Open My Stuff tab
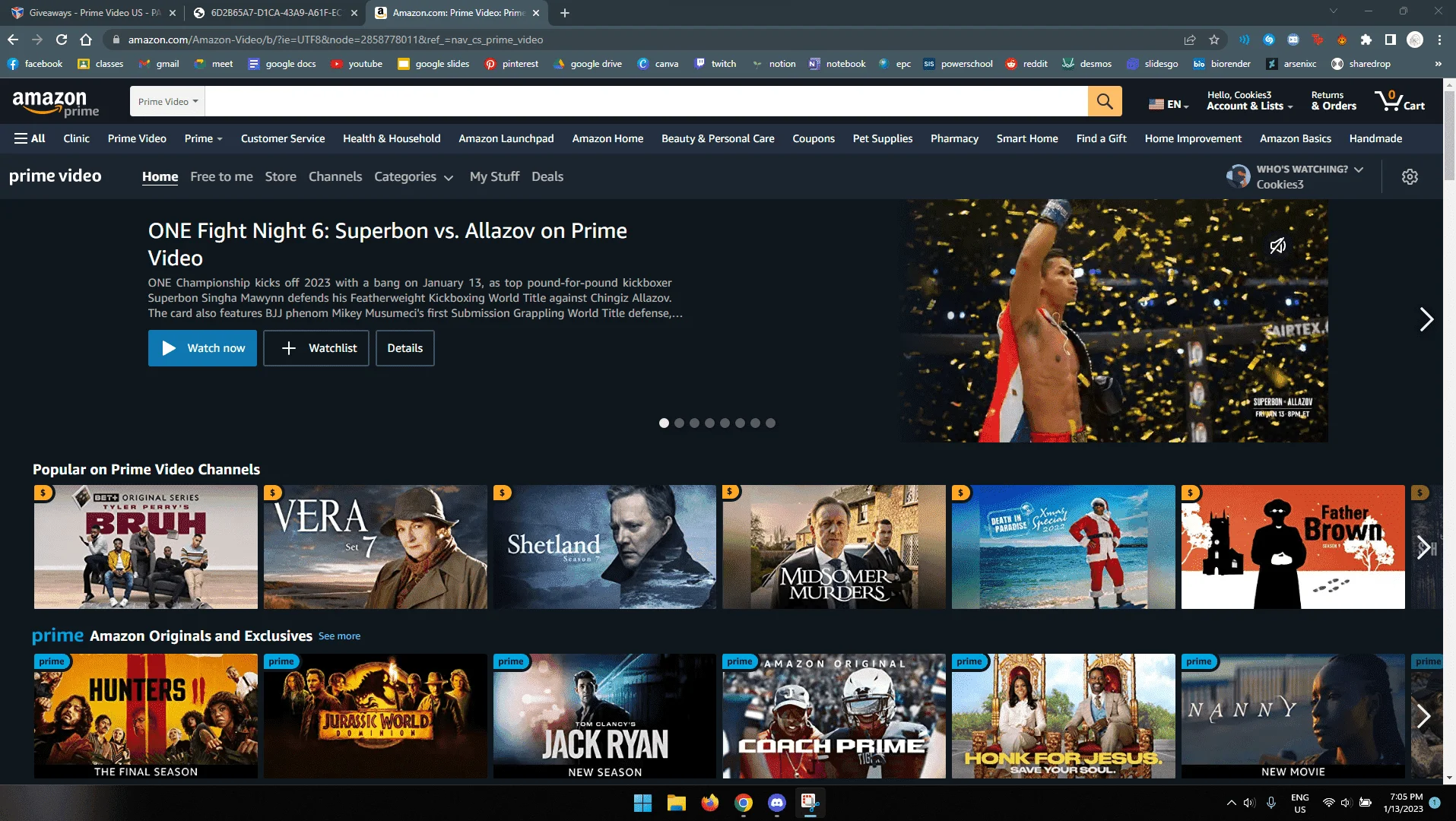The width and height of the screenshot is (1456, 821). click(x=494, y=176)
